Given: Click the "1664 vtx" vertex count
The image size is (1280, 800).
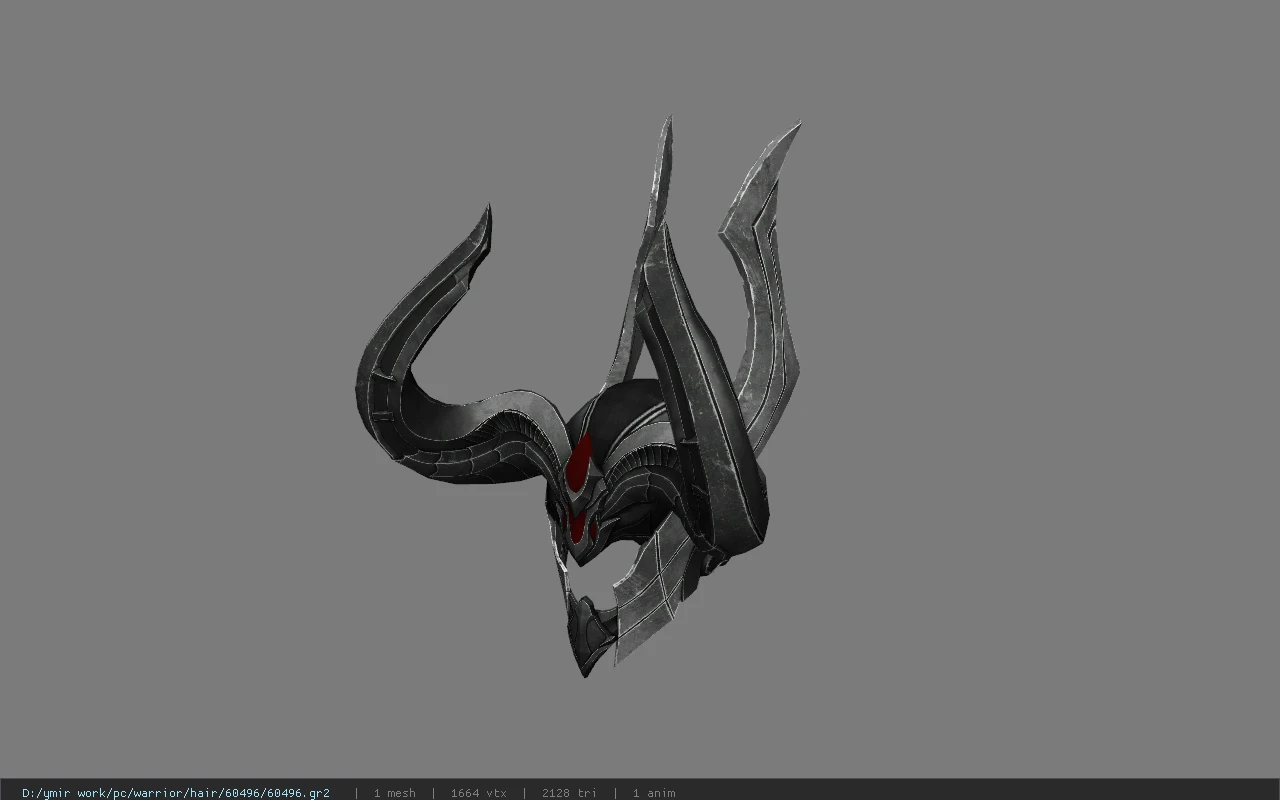Looking at the screenshot, I should 478,793.
